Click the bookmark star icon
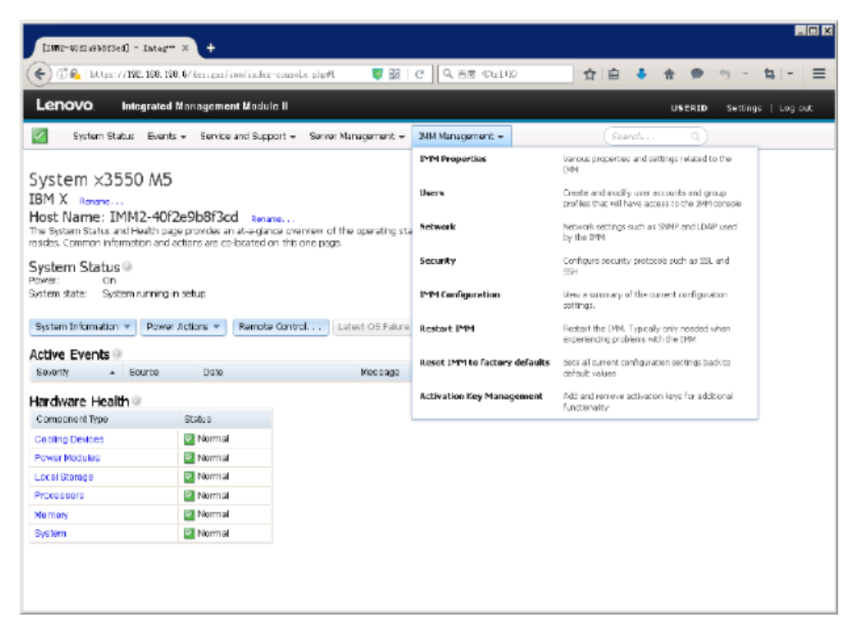This screenshot has width=859, height=624. point(589,74)
